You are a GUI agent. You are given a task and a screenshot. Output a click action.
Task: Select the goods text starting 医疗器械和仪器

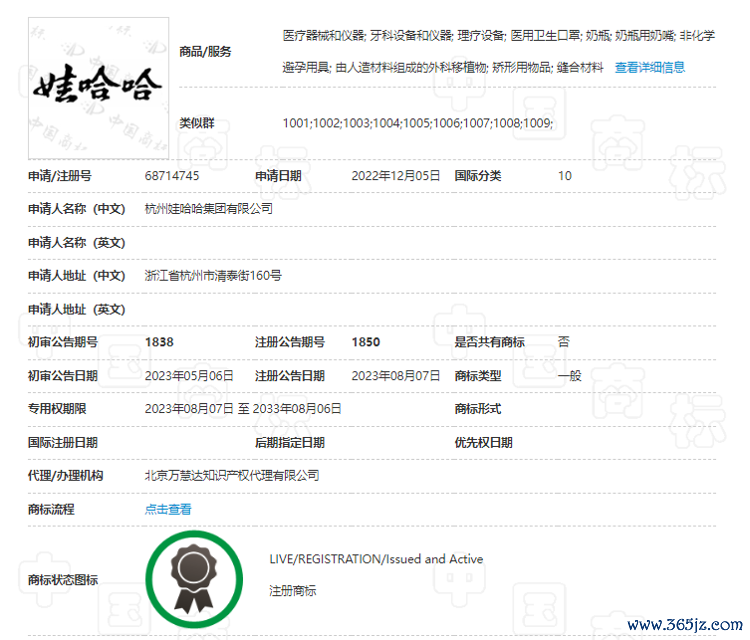[x=499, y=35]
